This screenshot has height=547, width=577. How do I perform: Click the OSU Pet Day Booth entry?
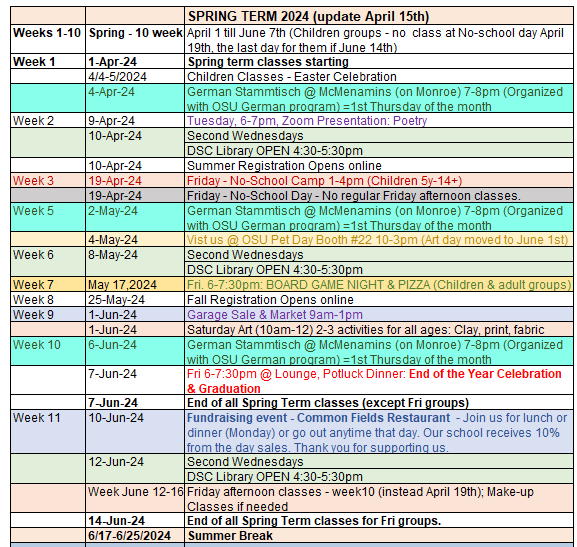coord(378,240)
